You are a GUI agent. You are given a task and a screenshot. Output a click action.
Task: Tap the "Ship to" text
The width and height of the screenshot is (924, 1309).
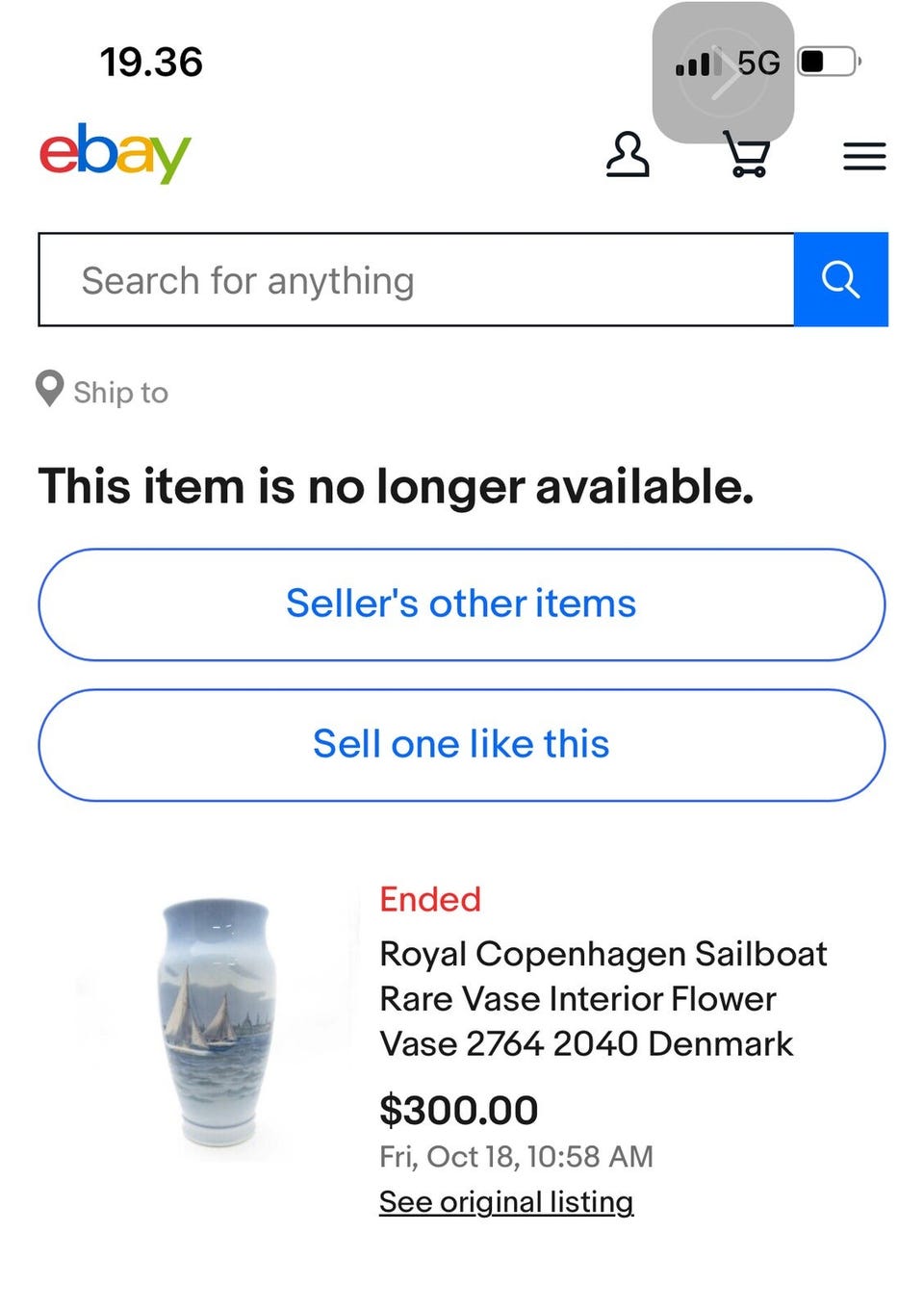tap(120, 393)
